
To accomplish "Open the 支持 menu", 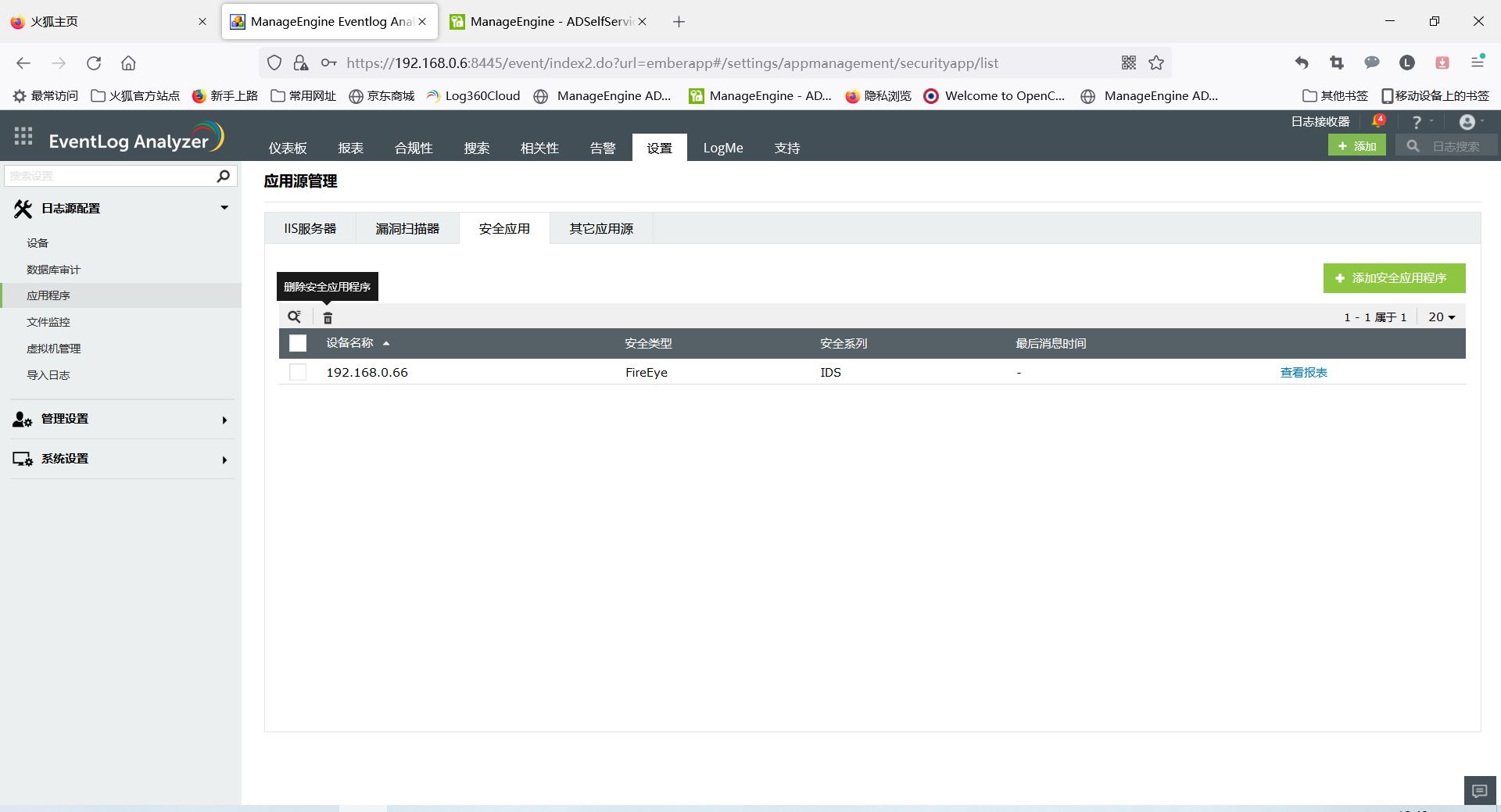I will tap(787, 148).
